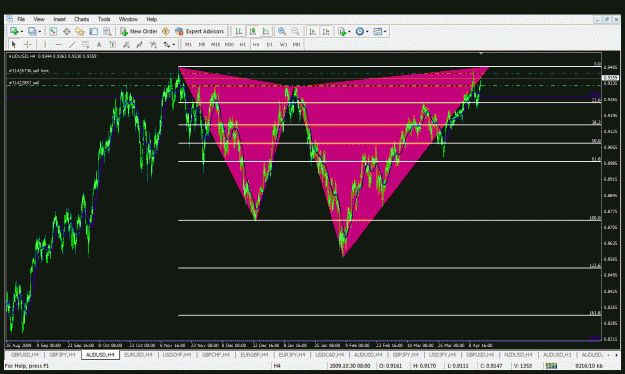
Task: Switch to the AUDUSD,H1 chart tab
Action: (x=557, y=354)
